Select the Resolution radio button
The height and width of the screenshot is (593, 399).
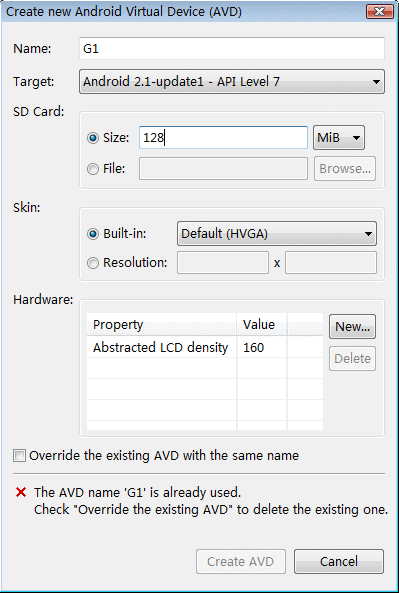tap(93, 263)
